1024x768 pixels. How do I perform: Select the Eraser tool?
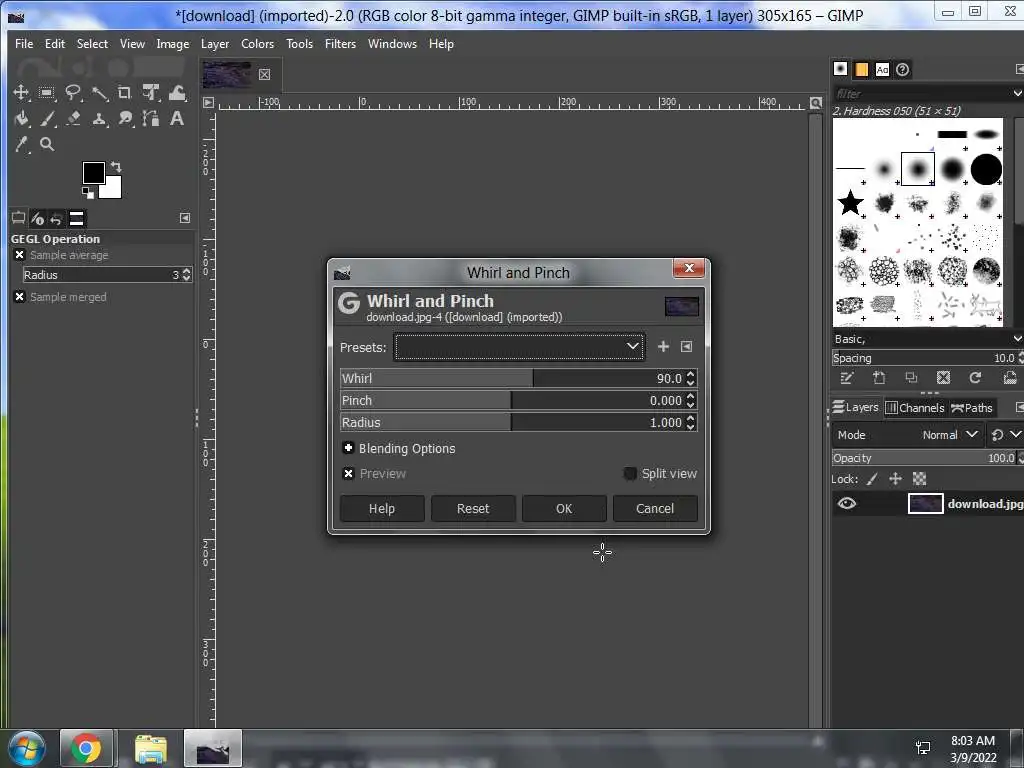point(72,118)
